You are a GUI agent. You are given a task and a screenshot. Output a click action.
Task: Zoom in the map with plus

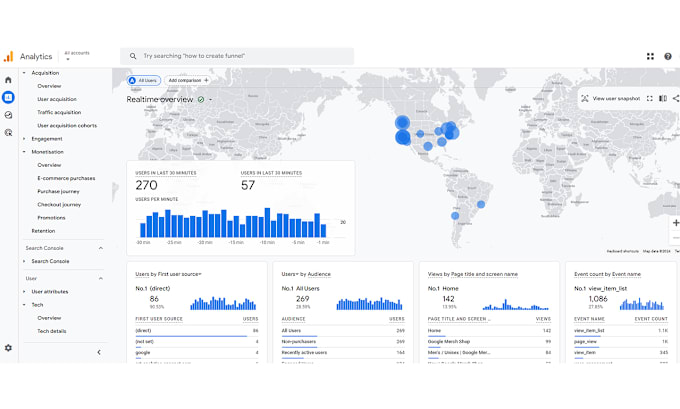[676, 223]
